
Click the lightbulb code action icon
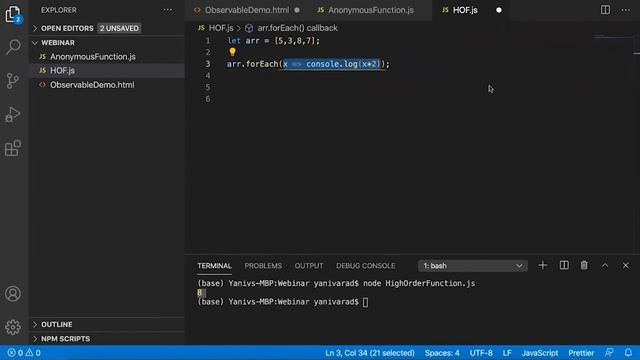[232, 52]
